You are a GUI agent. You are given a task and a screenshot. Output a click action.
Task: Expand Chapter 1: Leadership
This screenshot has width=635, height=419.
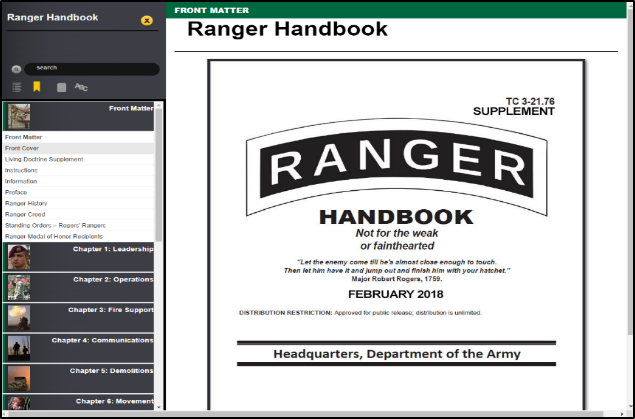click(79, 257)
